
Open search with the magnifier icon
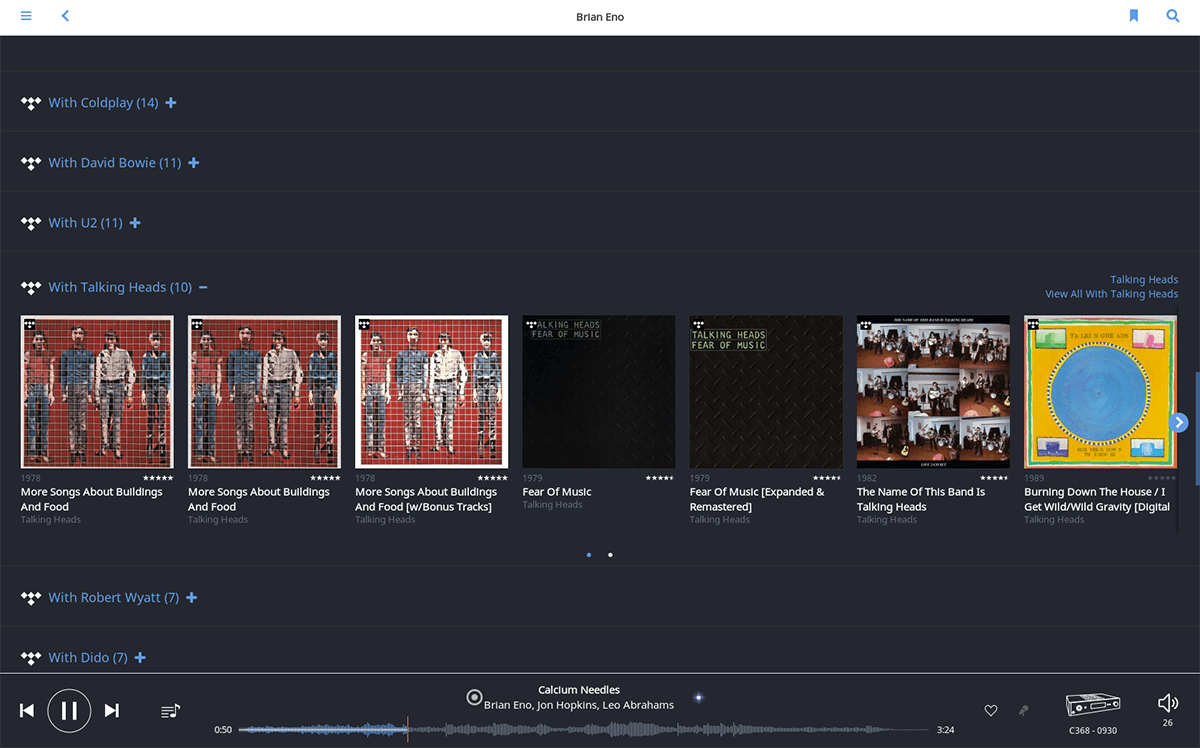(x=1173, y=16)
